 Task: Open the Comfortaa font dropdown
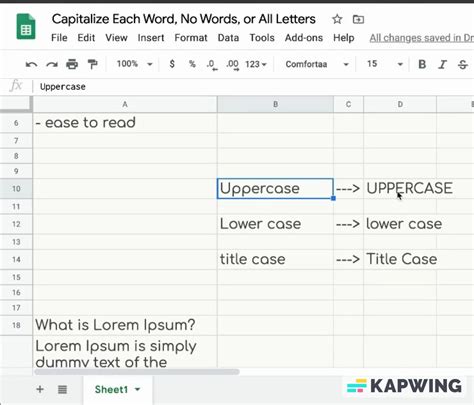click(317, 64)
